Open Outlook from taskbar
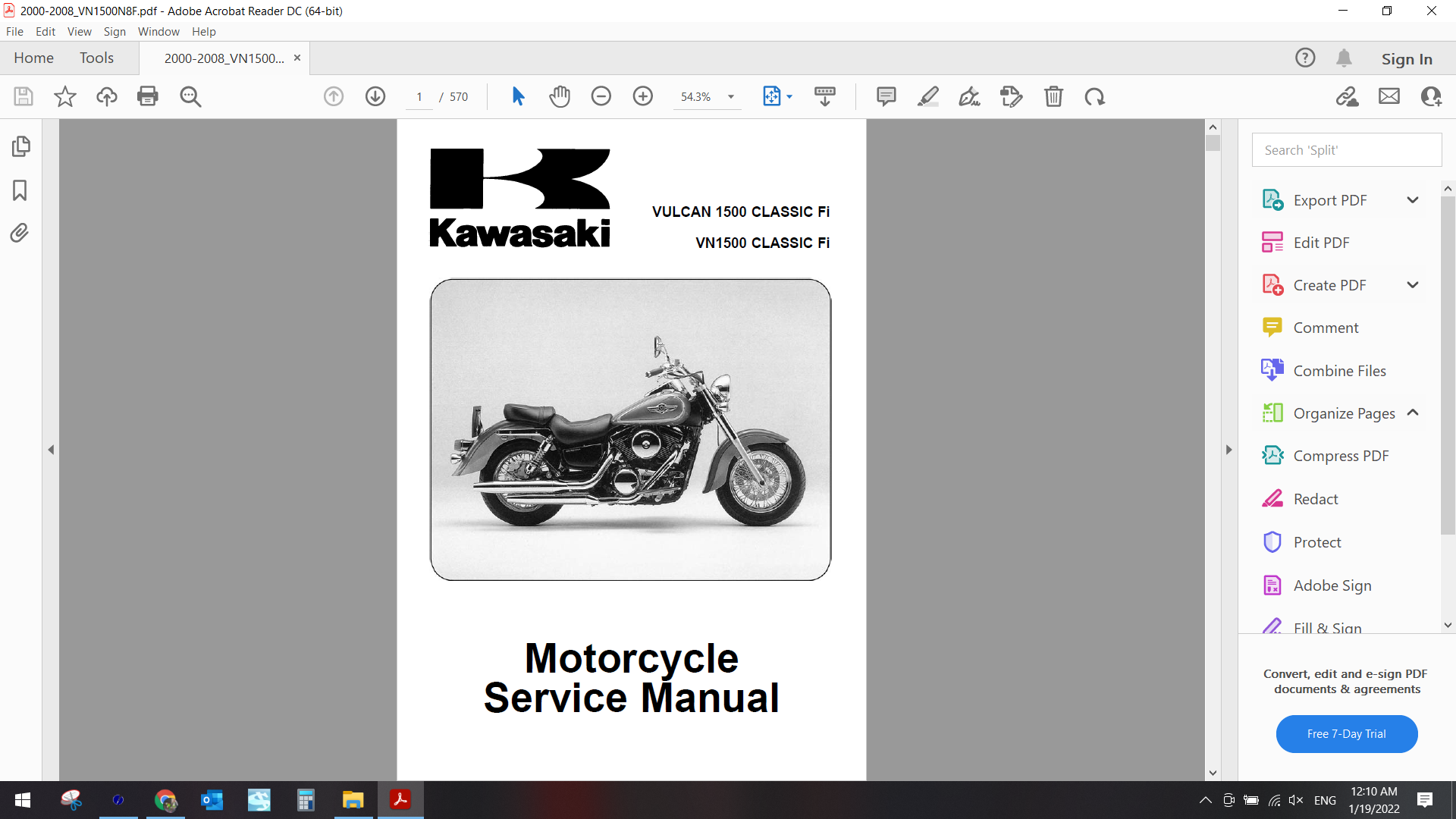1456x819 pixels. click(x=212, y=800)
